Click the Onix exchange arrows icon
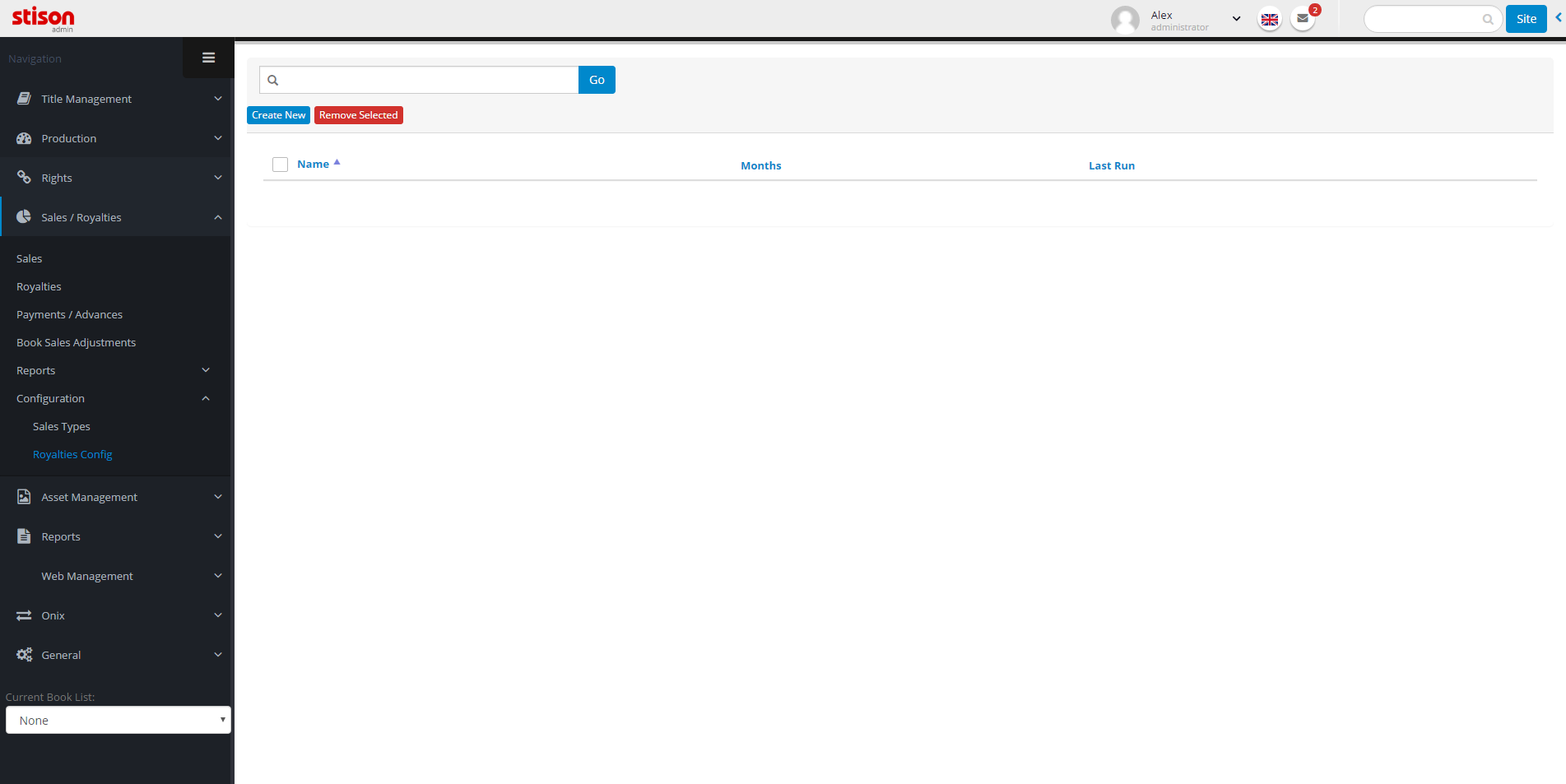Viewport: 1566px width, 784px height. point(24,615)
